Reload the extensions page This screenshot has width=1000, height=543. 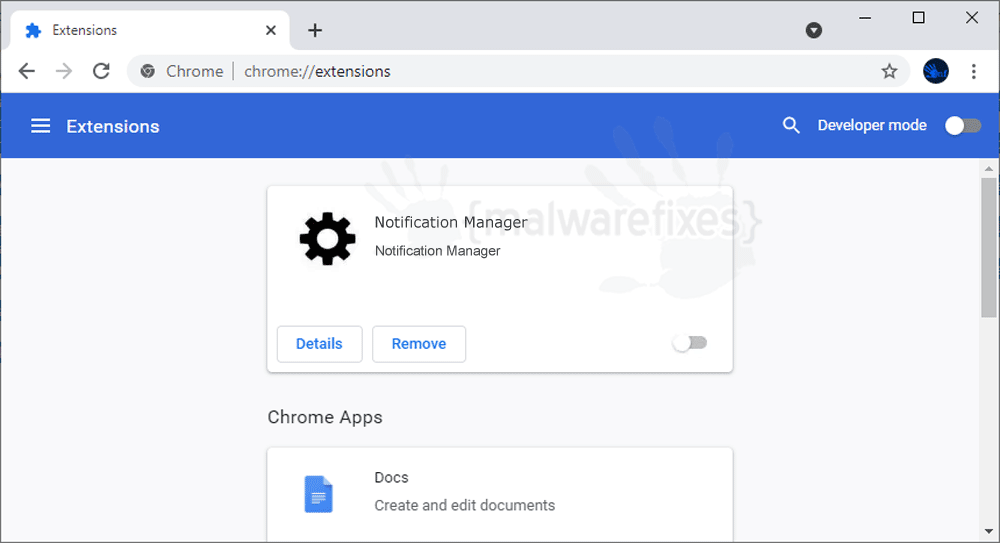coord(101,71)
